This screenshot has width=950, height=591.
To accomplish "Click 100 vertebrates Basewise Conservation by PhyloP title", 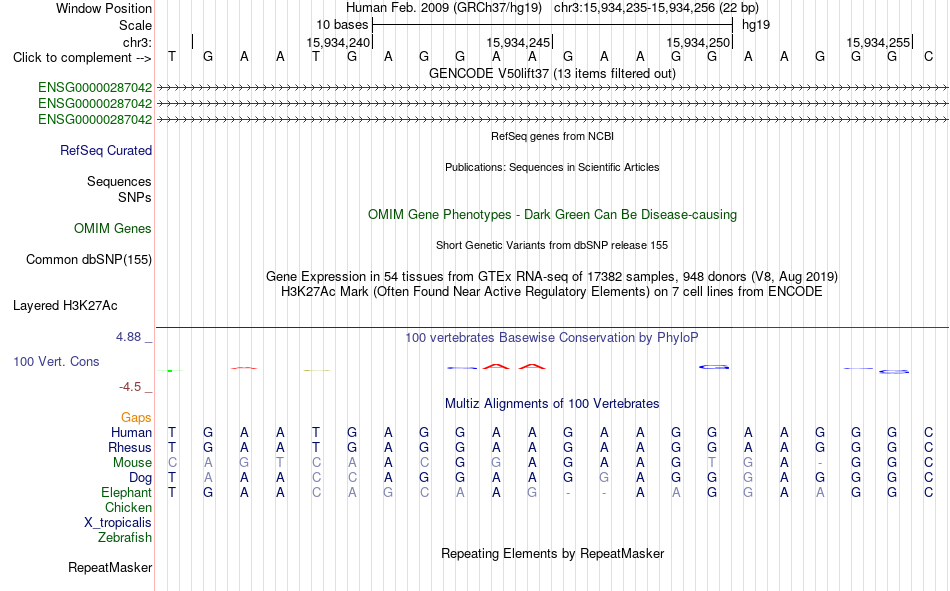I will [552, 337].
